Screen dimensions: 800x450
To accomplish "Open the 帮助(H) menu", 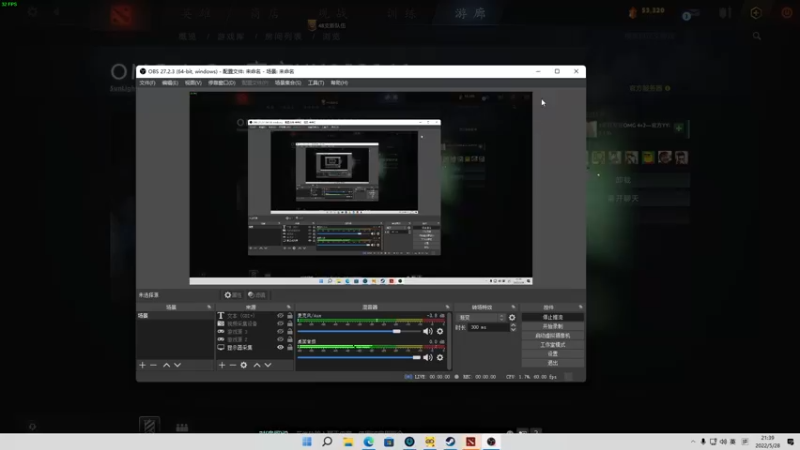I will point(339,83).
